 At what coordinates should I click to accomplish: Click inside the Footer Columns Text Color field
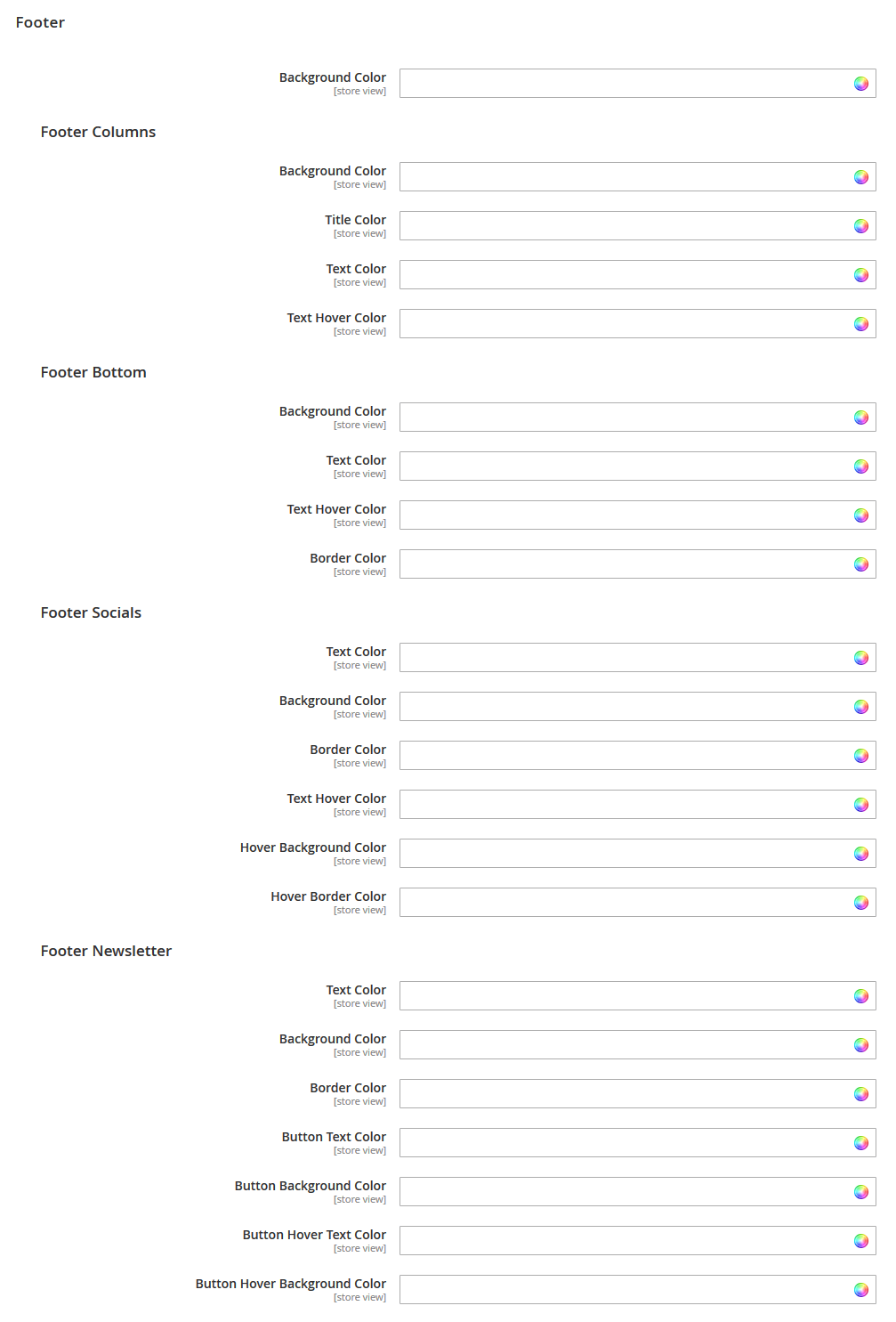tap(623, 274)
